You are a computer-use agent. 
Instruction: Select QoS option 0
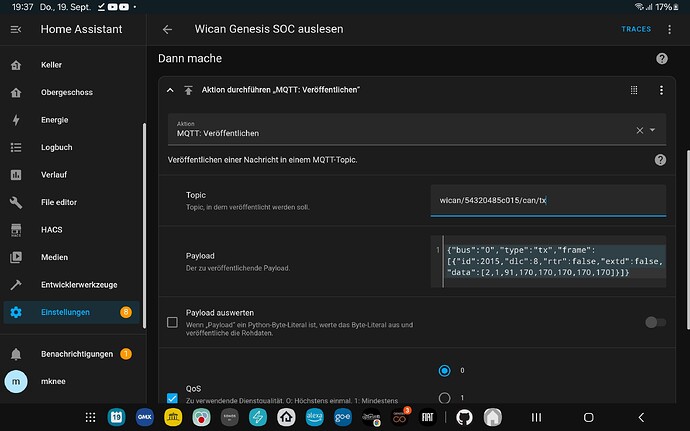pyautogui.click(x=444, y=371)
